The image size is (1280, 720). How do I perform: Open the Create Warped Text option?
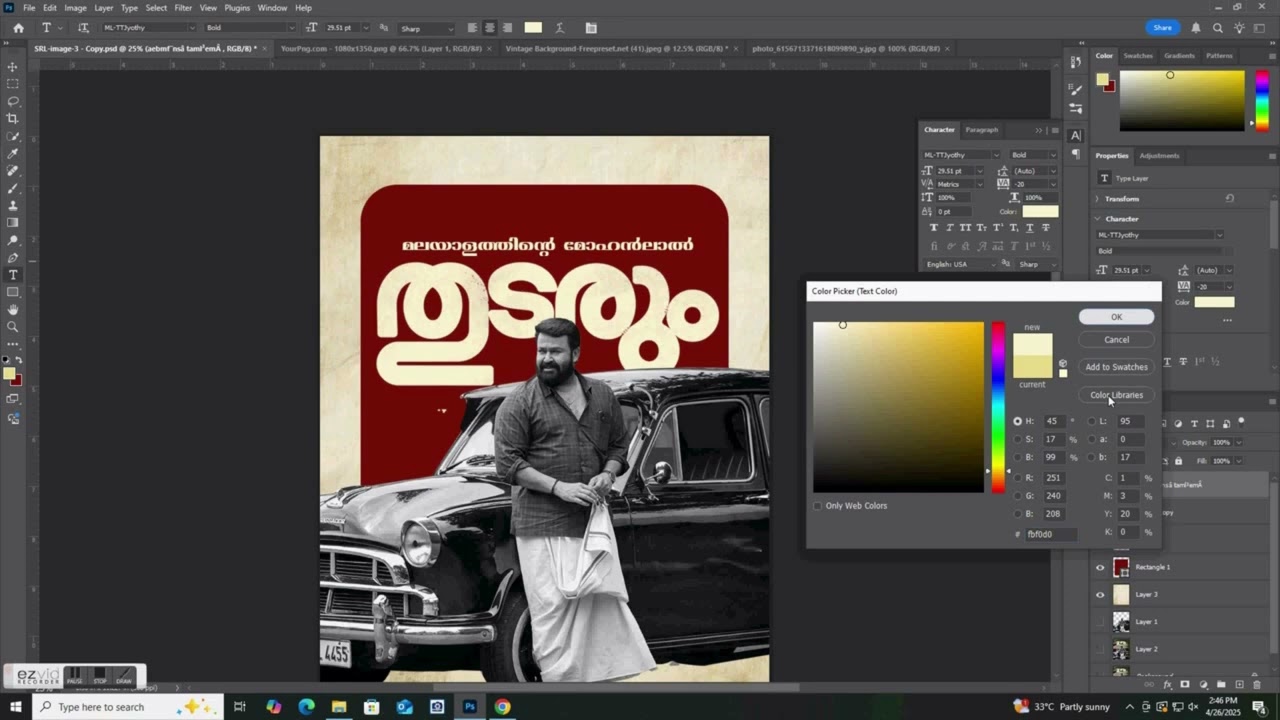[x=559, y=28]
